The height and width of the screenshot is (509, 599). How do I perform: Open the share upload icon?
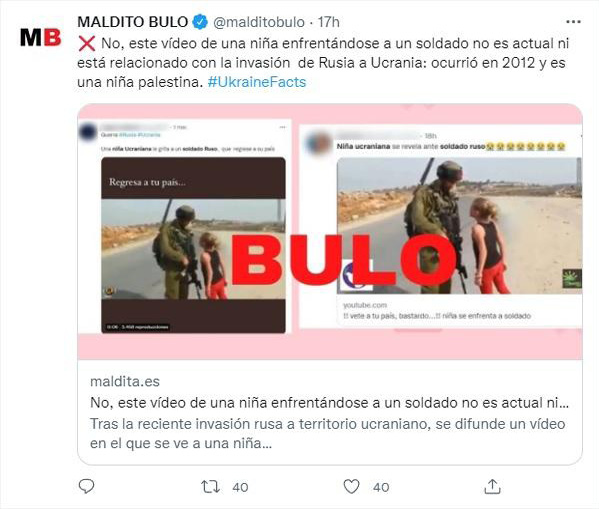pos(492,486)
